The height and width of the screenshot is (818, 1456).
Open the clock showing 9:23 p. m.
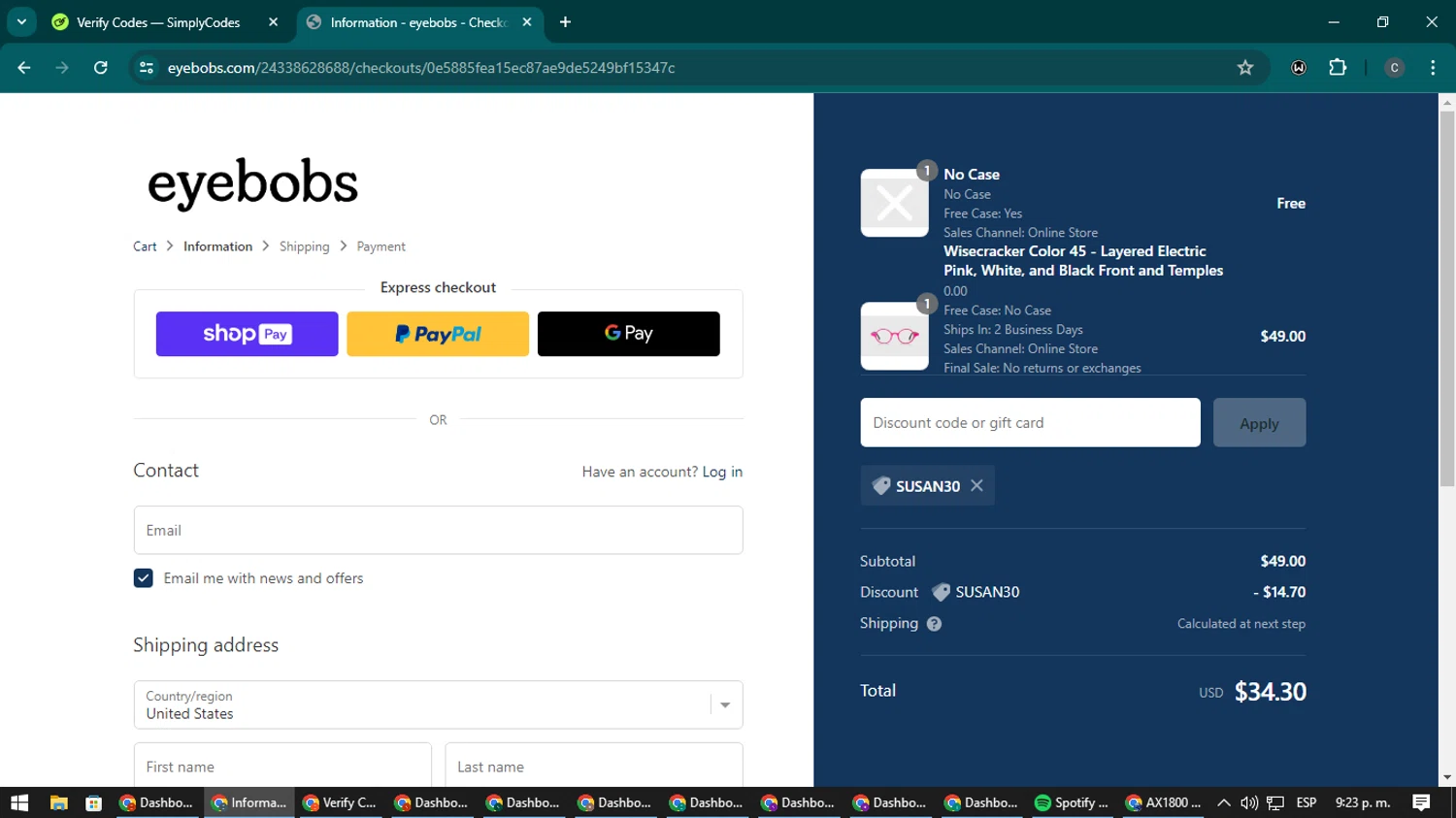click(x=1363, y=802)
